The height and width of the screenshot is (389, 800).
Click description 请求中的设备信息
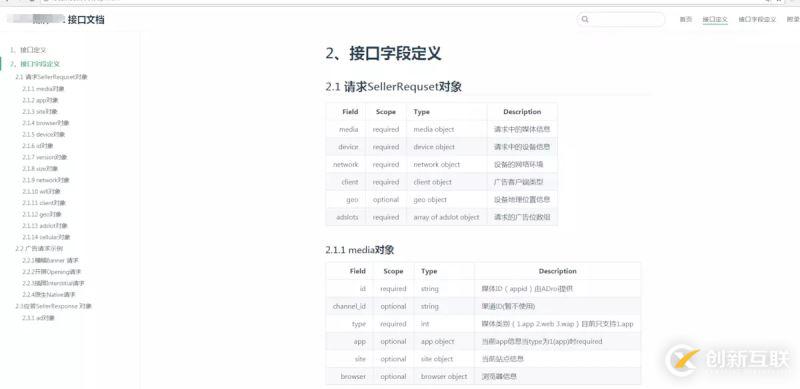[522, 147]
